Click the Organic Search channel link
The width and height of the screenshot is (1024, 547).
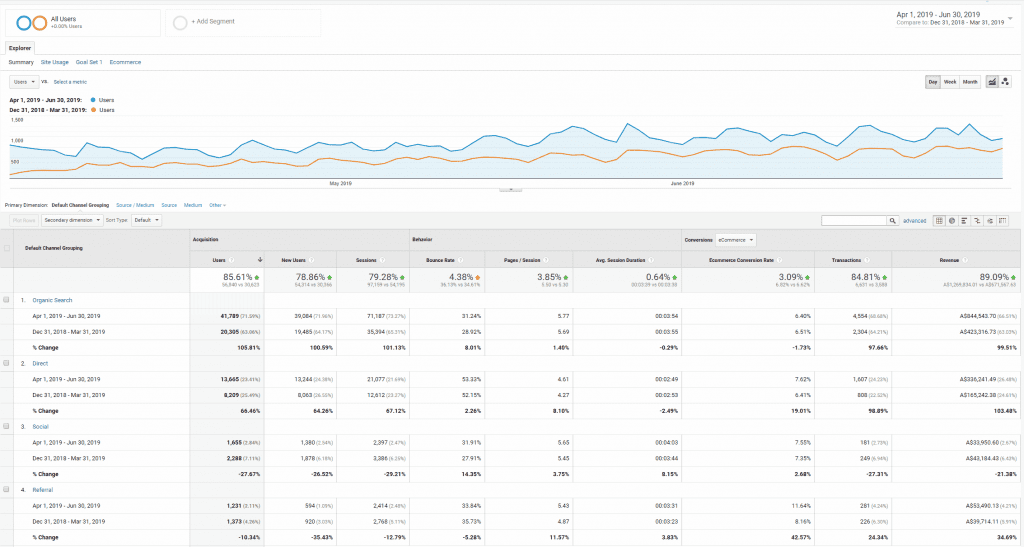click(x=52, y=299)
